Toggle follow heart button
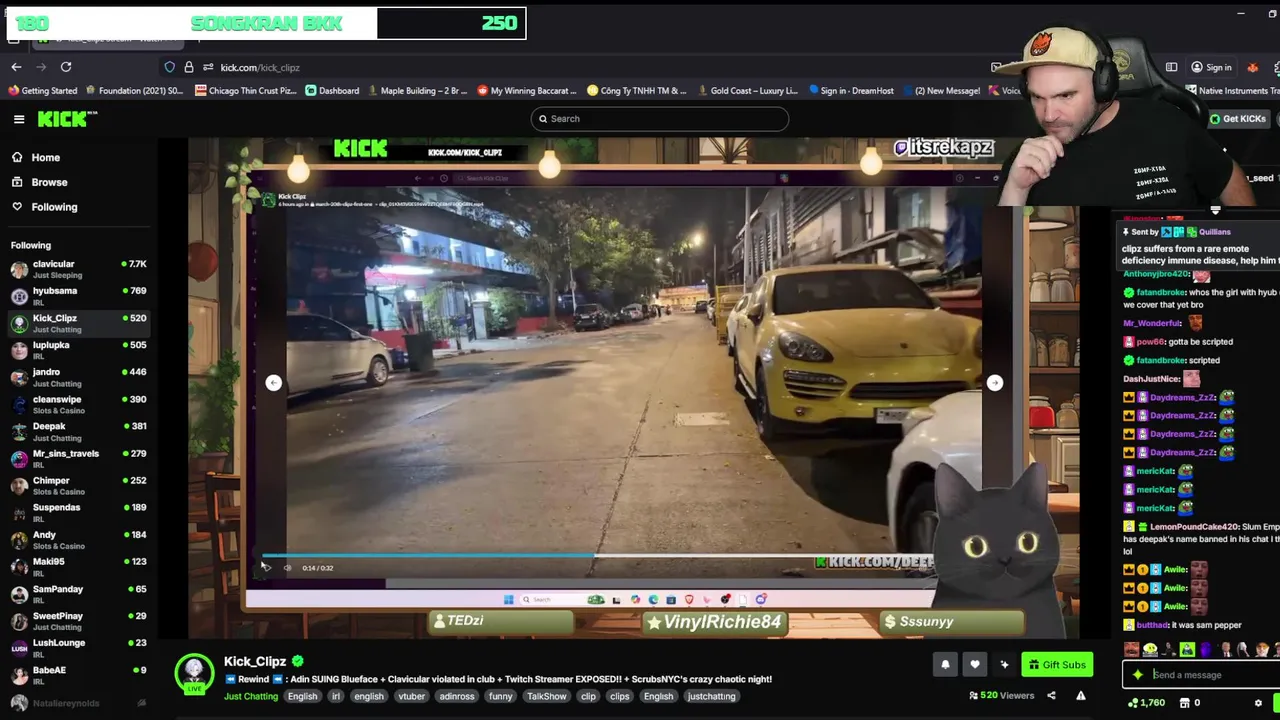This screenshot has width=1280, height=720. pos(975,665)
